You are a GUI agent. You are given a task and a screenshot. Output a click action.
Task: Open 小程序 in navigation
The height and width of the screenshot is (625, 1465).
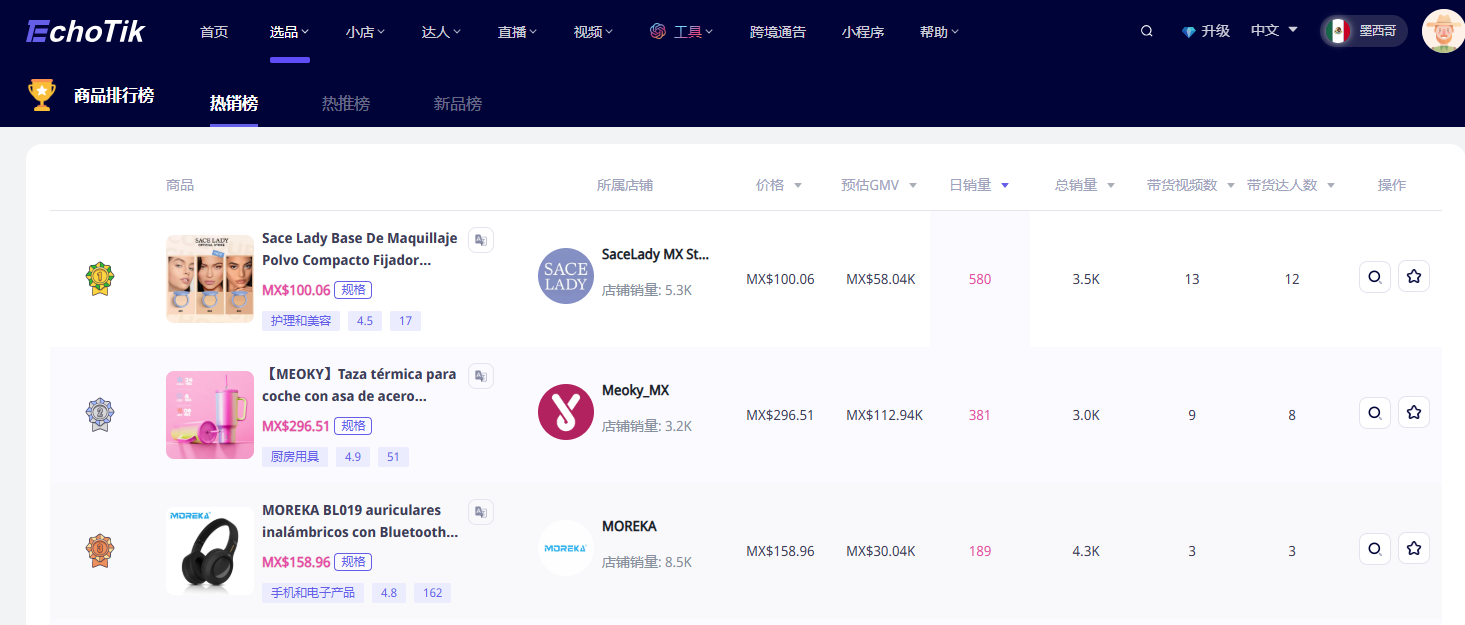pos(863,32)
